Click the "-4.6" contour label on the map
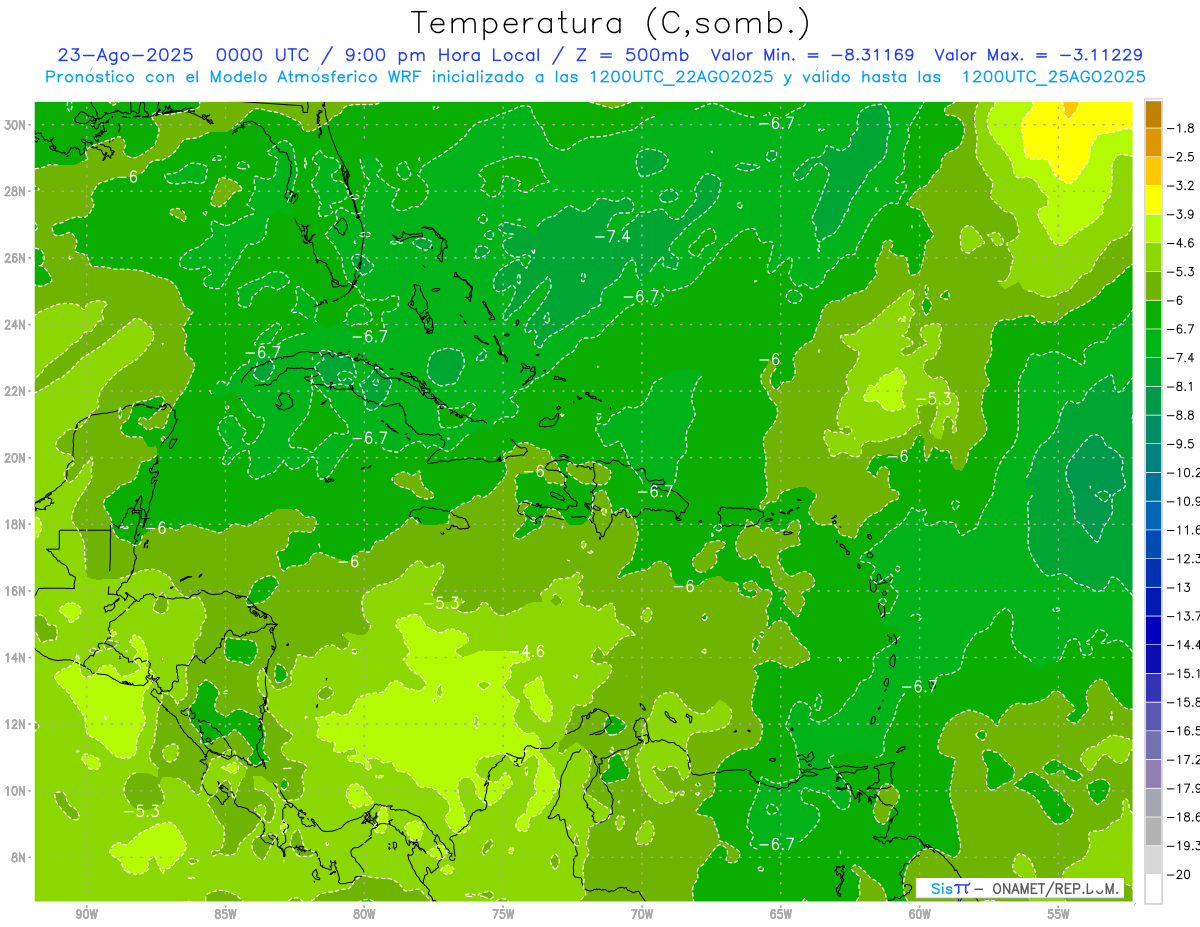The image size is (1200, 927). [526, 651]
